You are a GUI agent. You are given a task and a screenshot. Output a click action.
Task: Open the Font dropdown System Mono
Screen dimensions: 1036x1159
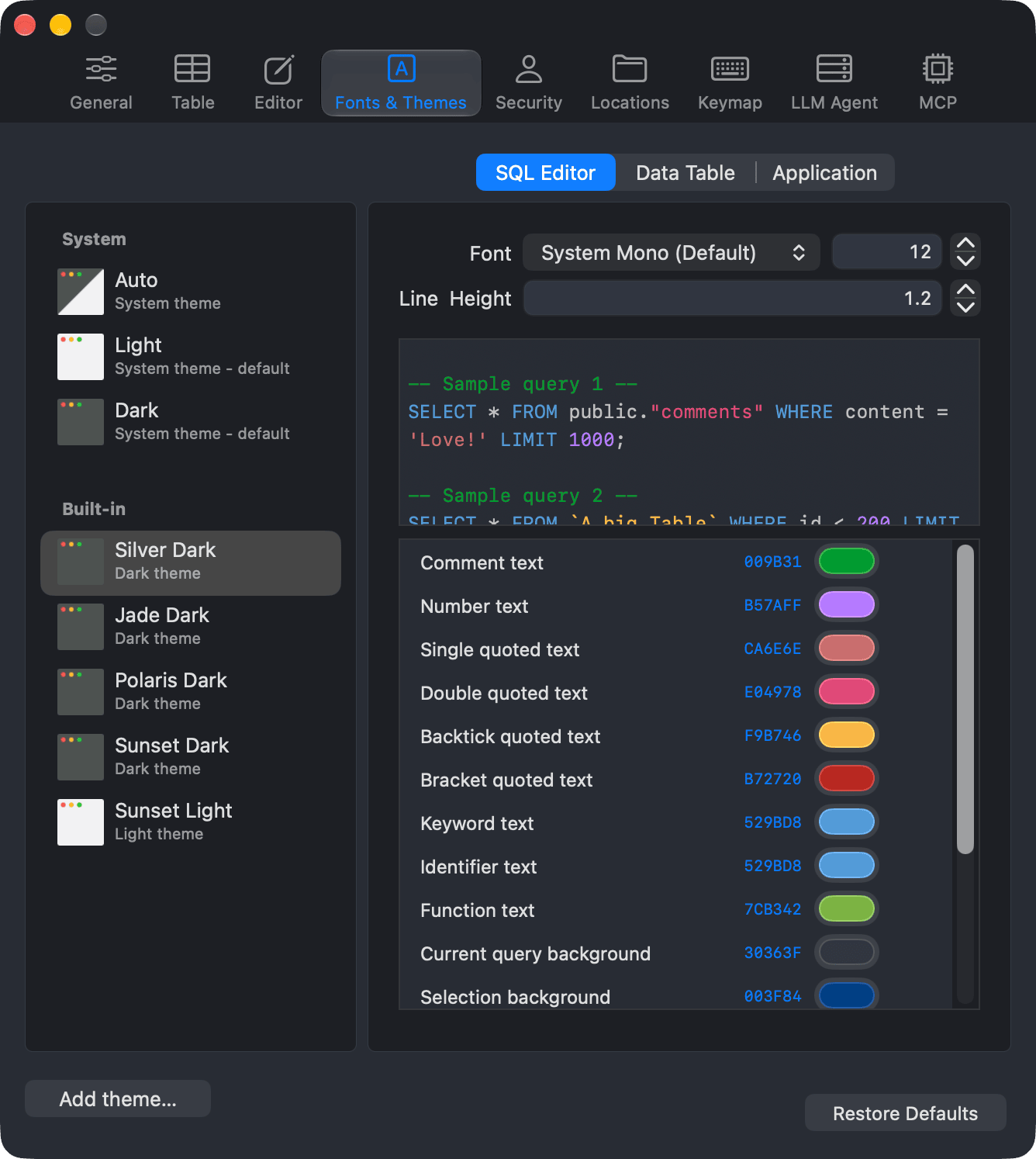[x=672, y=252]
